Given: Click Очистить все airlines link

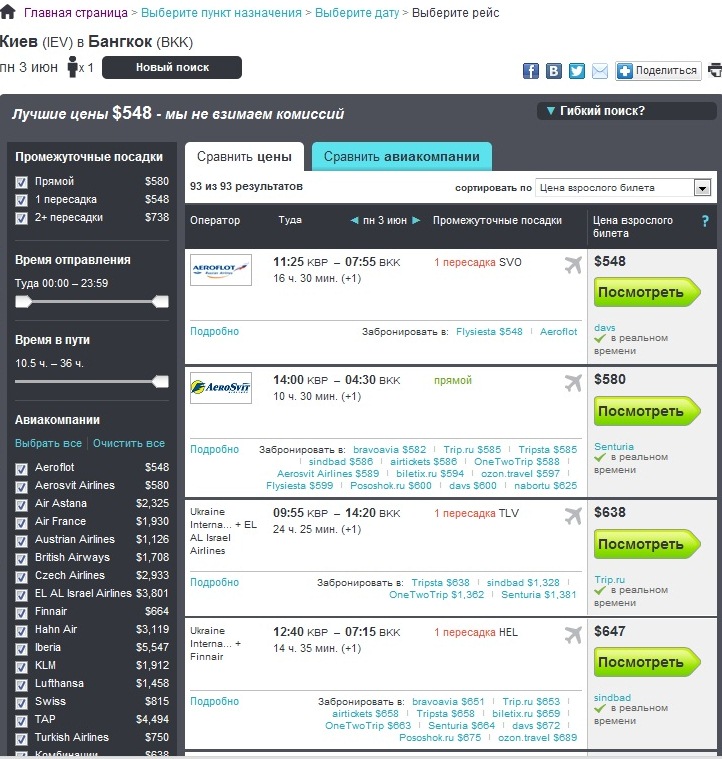Looking at the screenshot, I should 129,443.
